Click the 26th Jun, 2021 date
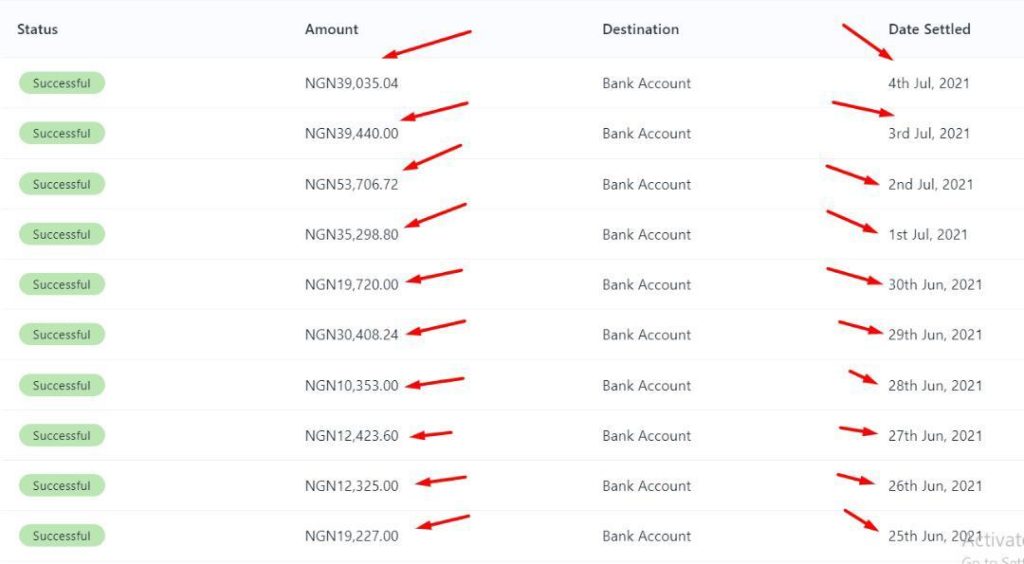Image resolution: width=1024 pixels, height=564 pixels. [x=935, y=485]
